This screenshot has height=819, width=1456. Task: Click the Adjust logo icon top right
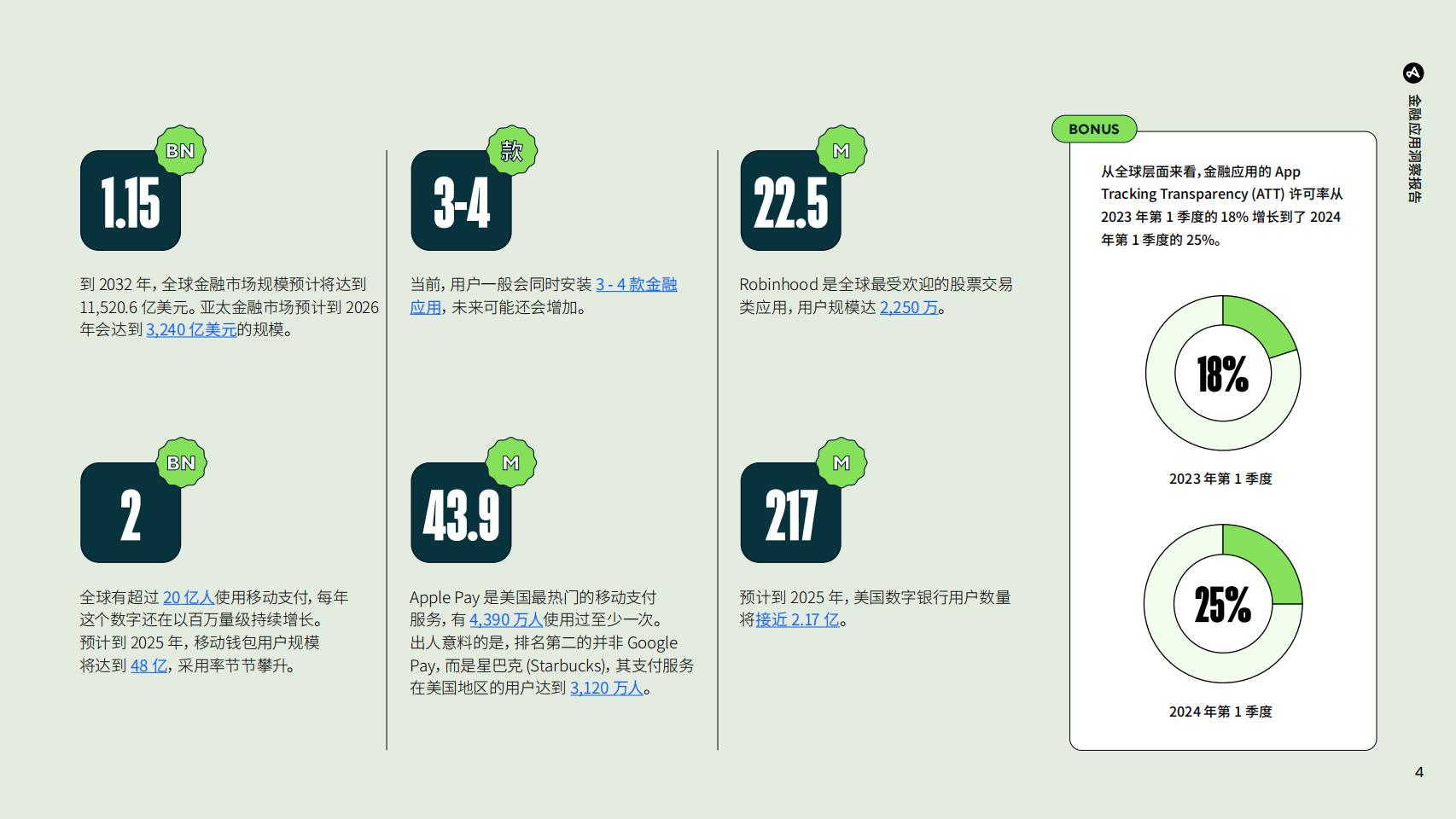click(1413, 73)
